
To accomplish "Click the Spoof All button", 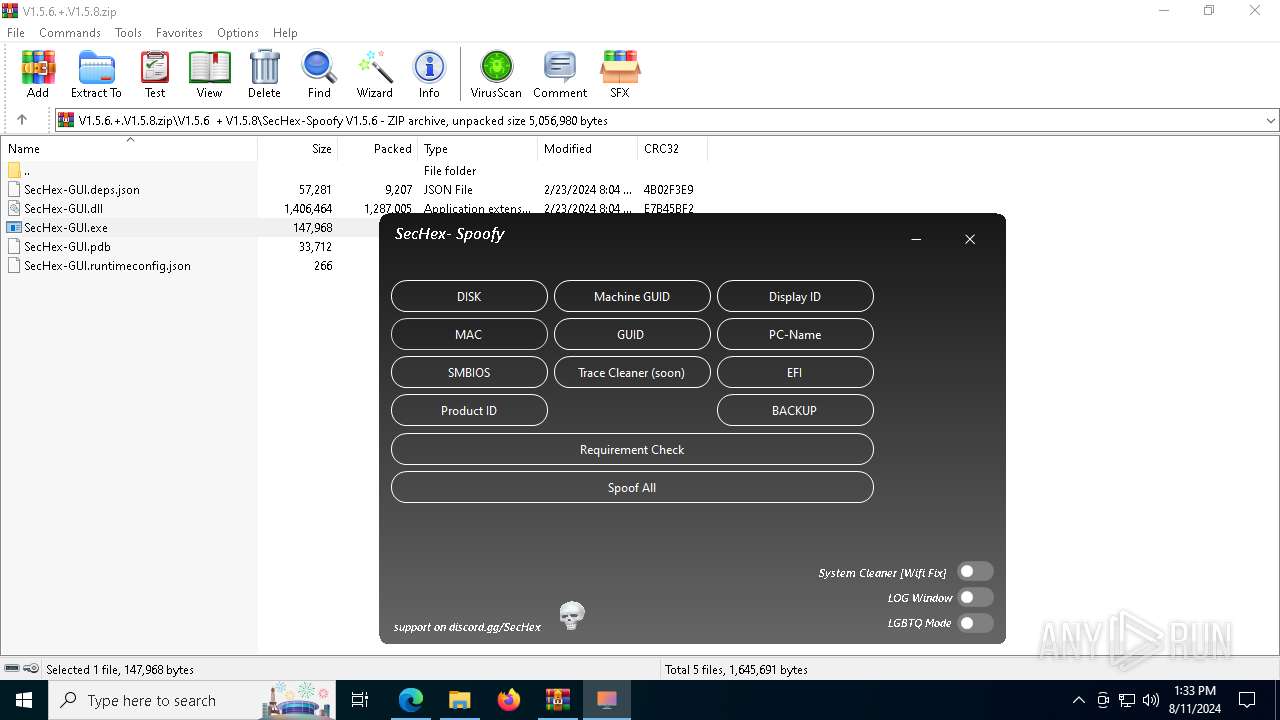I will click(x=632, y=487).
